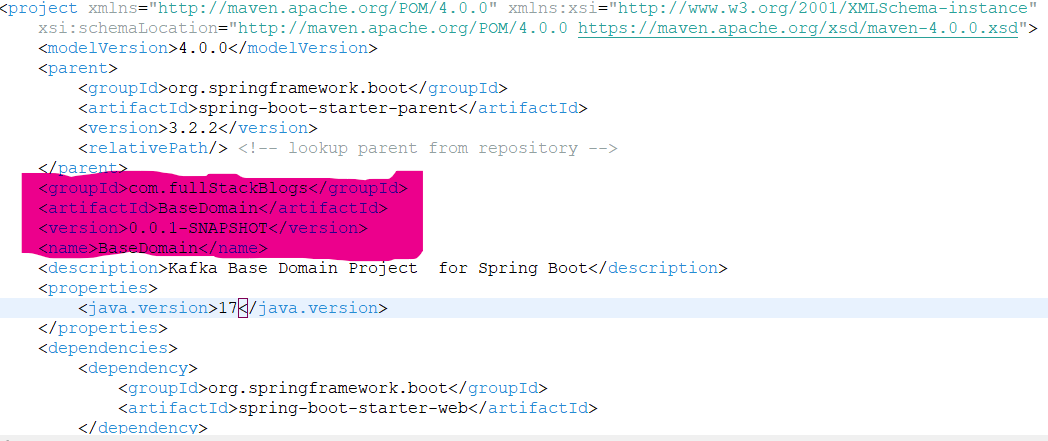Click the closing properties tag

(102, 328)
